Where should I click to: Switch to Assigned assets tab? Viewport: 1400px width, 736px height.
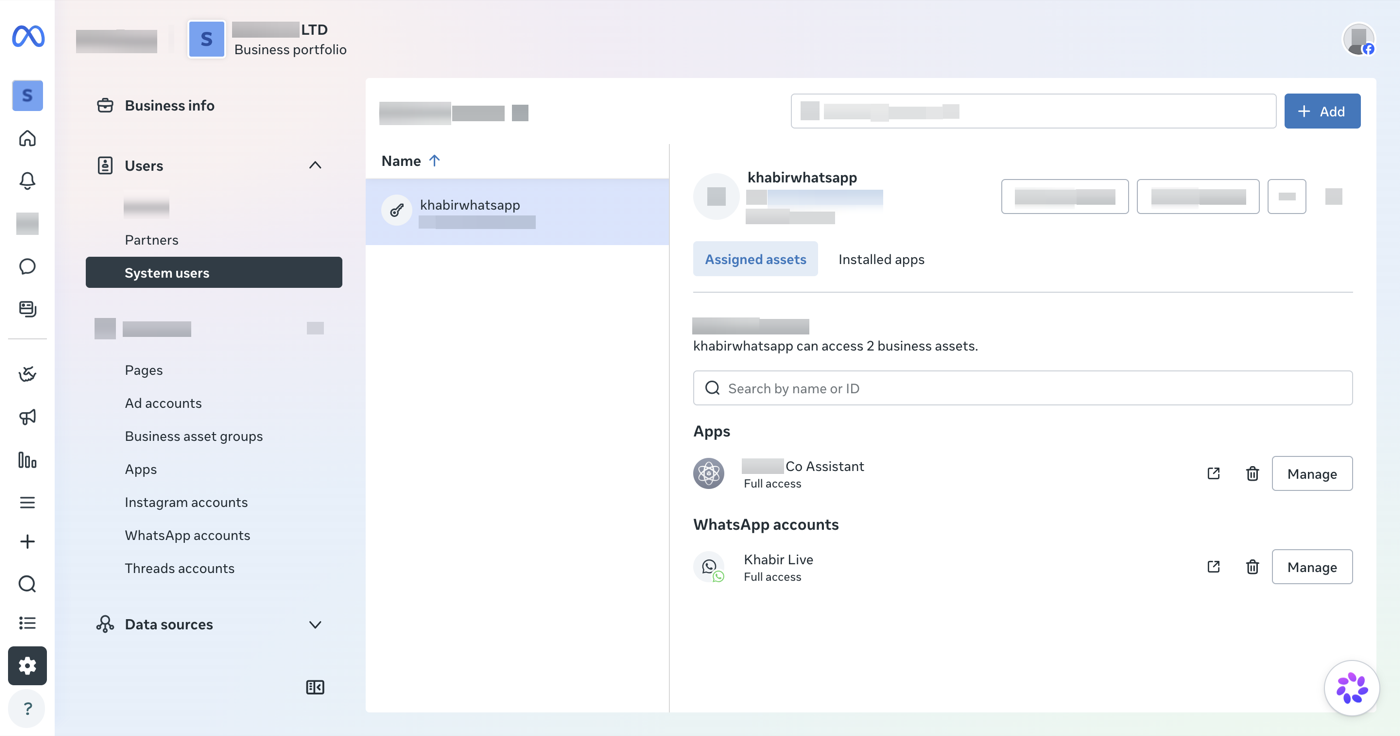click(755, 259)
